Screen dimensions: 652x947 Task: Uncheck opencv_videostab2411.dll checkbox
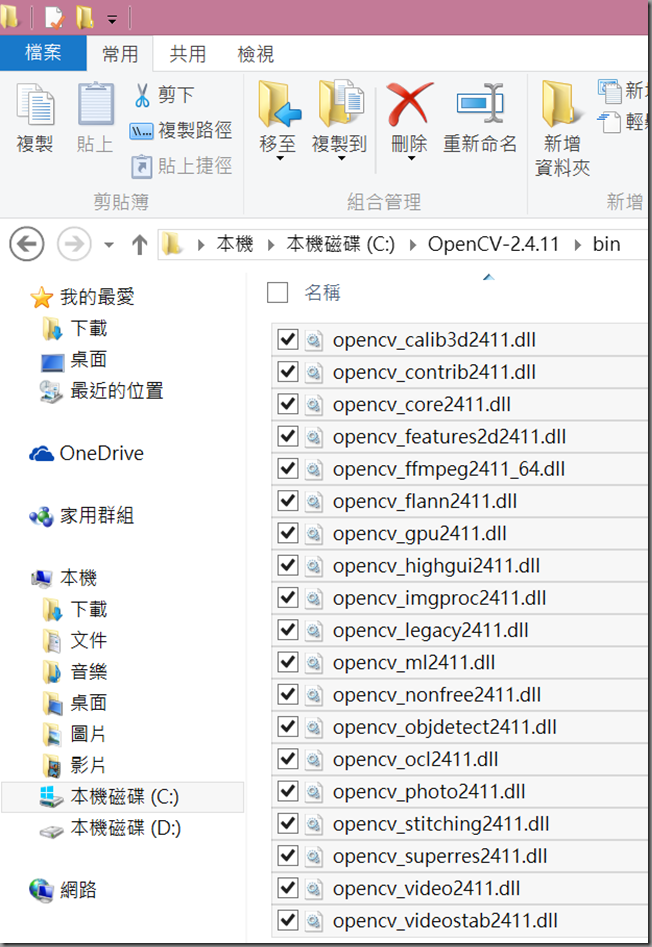point(288,920)
